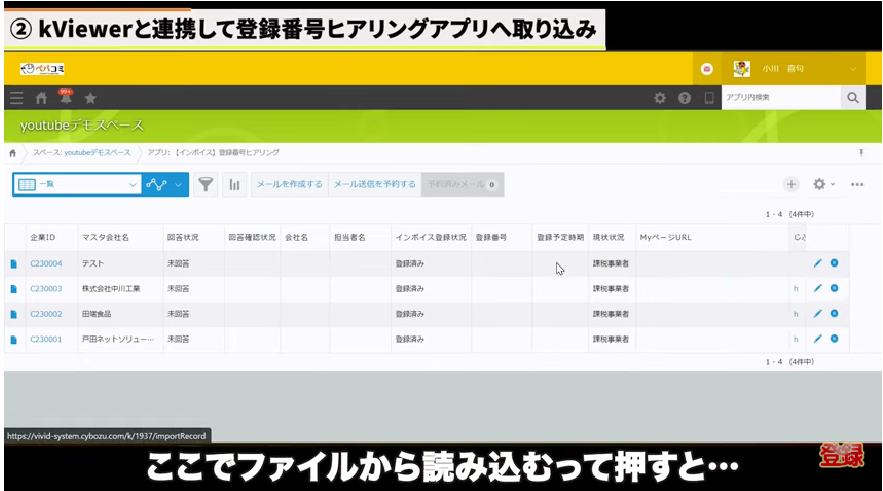Delete the C230004 record
Viewport: 883px width, 491px height.
click(x=835, y=263)
